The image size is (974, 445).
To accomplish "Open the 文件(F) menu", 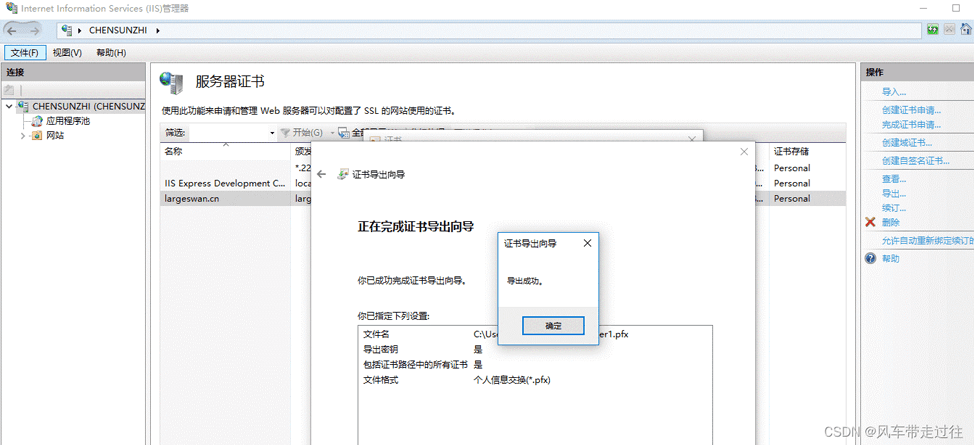I will 25,53.
